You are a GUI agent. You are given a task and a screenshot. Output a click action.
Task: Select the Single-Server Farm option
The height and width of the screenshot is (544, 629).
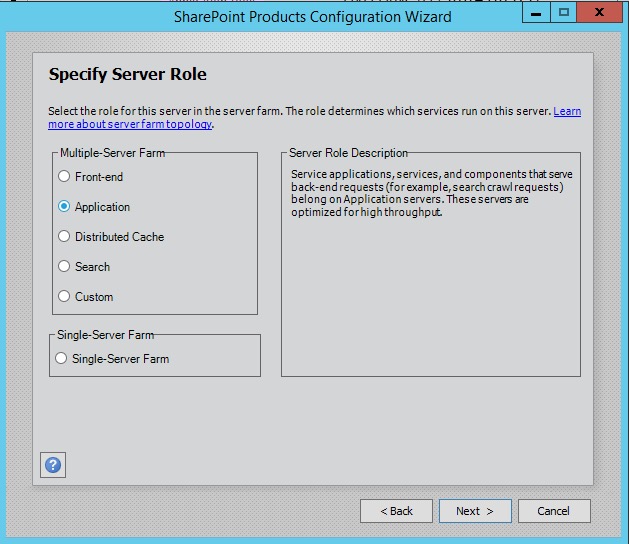point(112,359)
